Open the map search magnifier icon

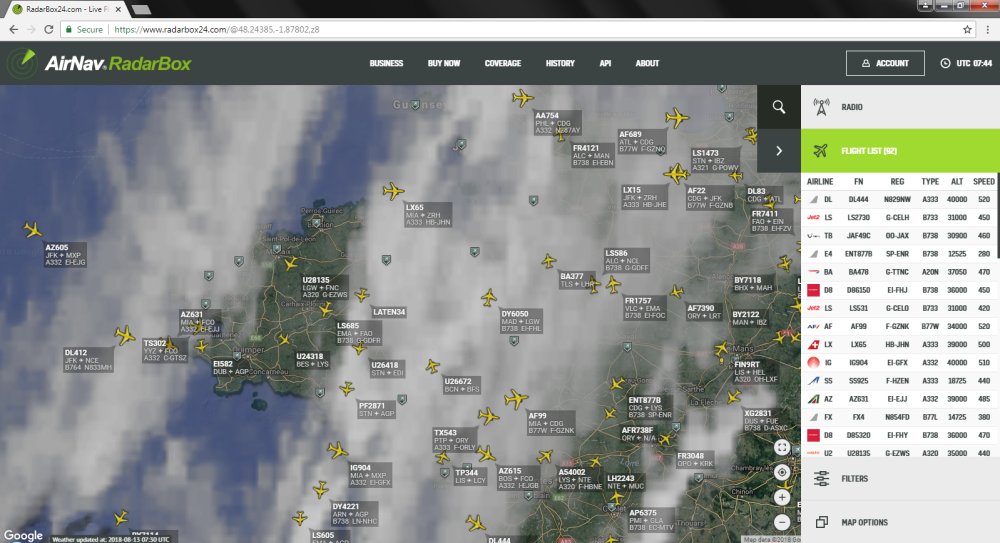click(779, 107)
